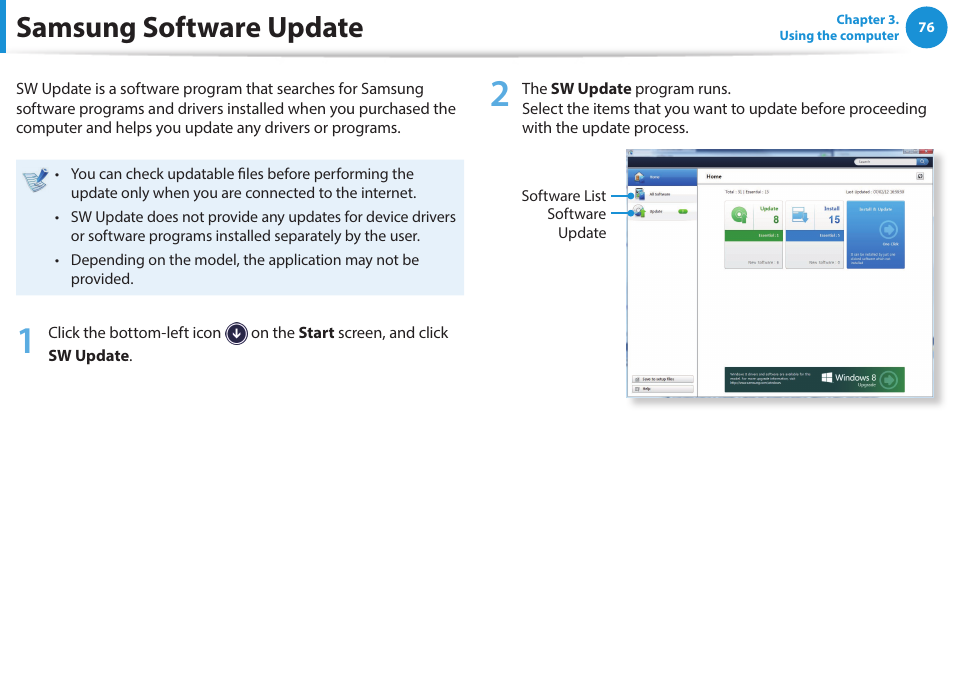Click the blue download icon on the Install tile
The height and width of the screenshot is (677, 954).
(800, 215)
